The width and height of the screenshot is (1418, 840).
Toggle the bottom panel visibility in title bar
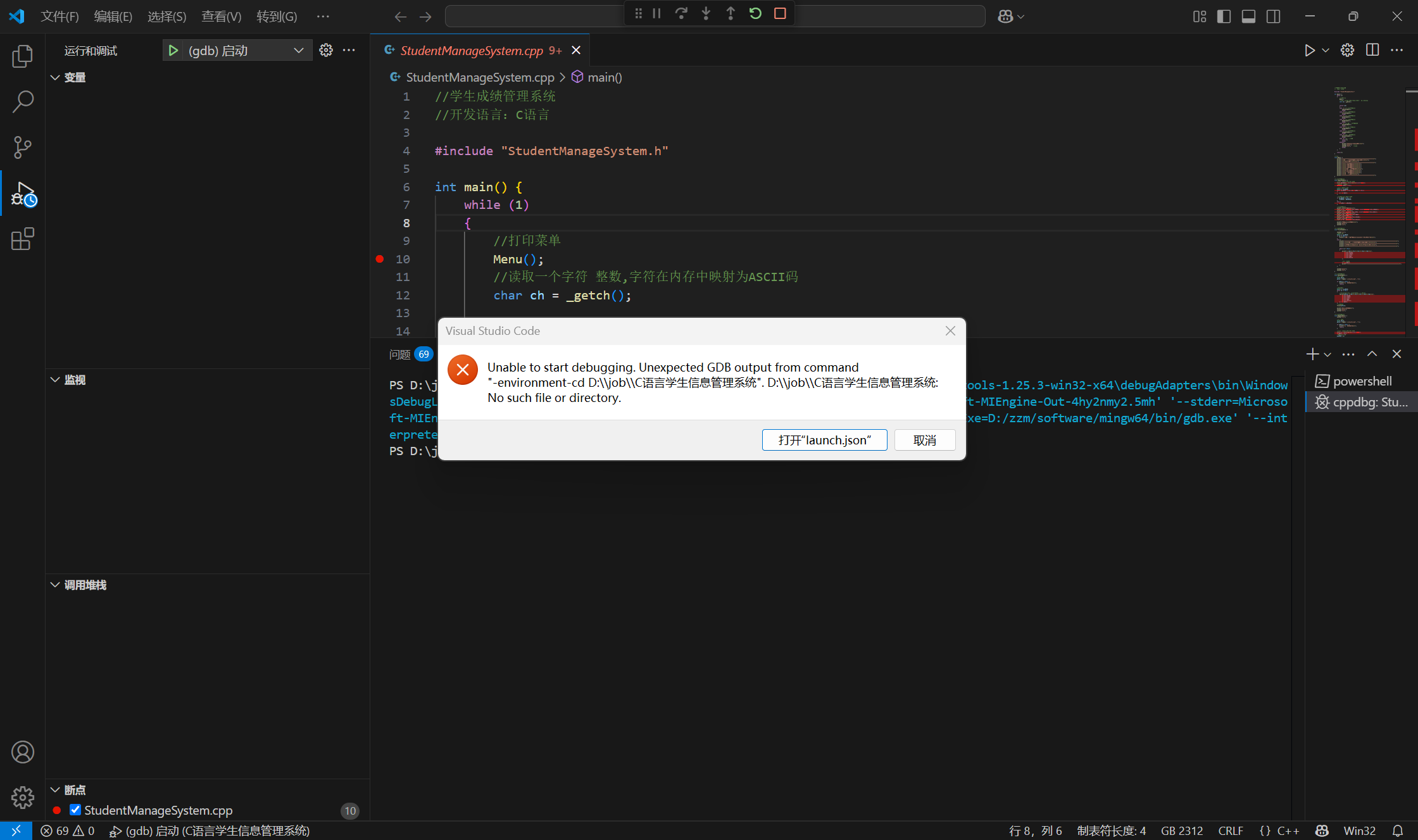pos(1248,16)
